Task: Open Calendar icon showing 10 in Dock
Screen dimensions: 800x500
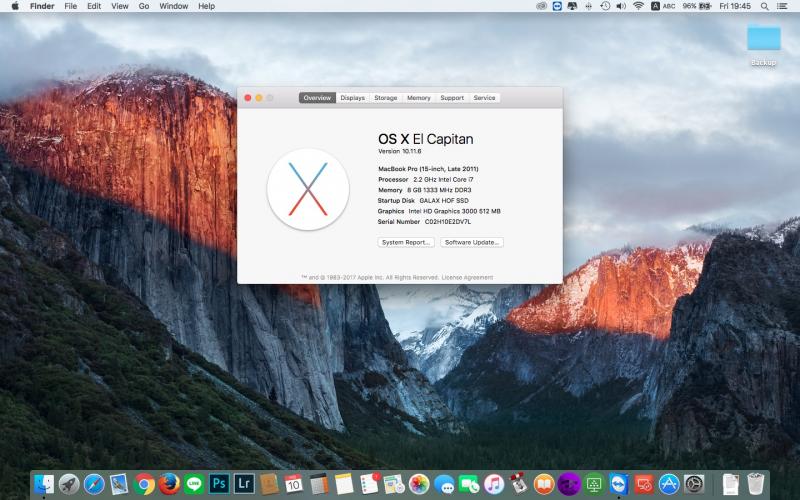Action: point(294,484)
